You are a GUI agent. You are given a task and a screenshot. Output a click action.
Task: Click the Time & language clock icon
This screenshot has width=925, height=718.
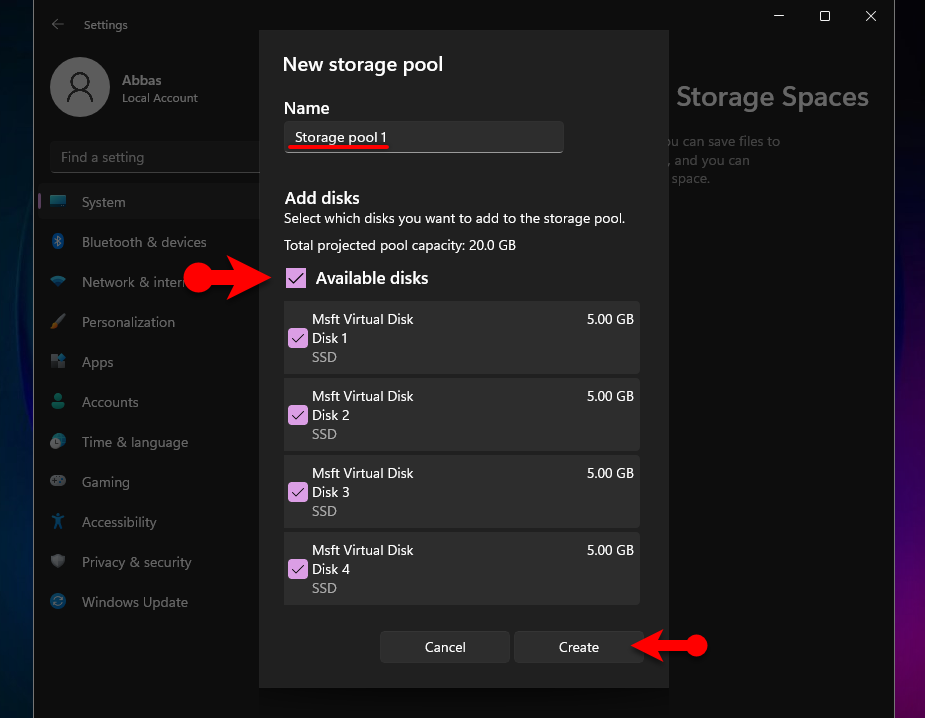pos(58,441)
